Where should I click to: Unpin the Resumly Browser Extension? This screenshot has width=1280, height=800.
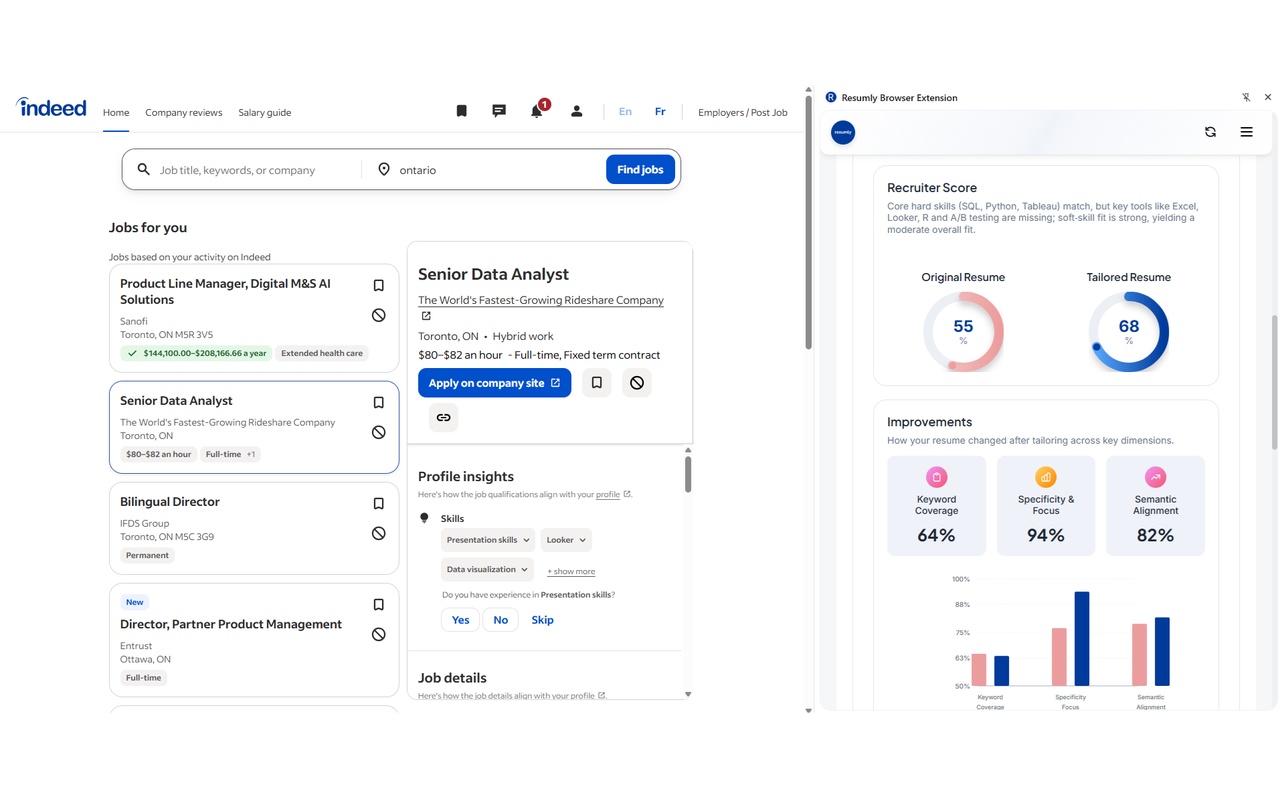pos(1246,97)
